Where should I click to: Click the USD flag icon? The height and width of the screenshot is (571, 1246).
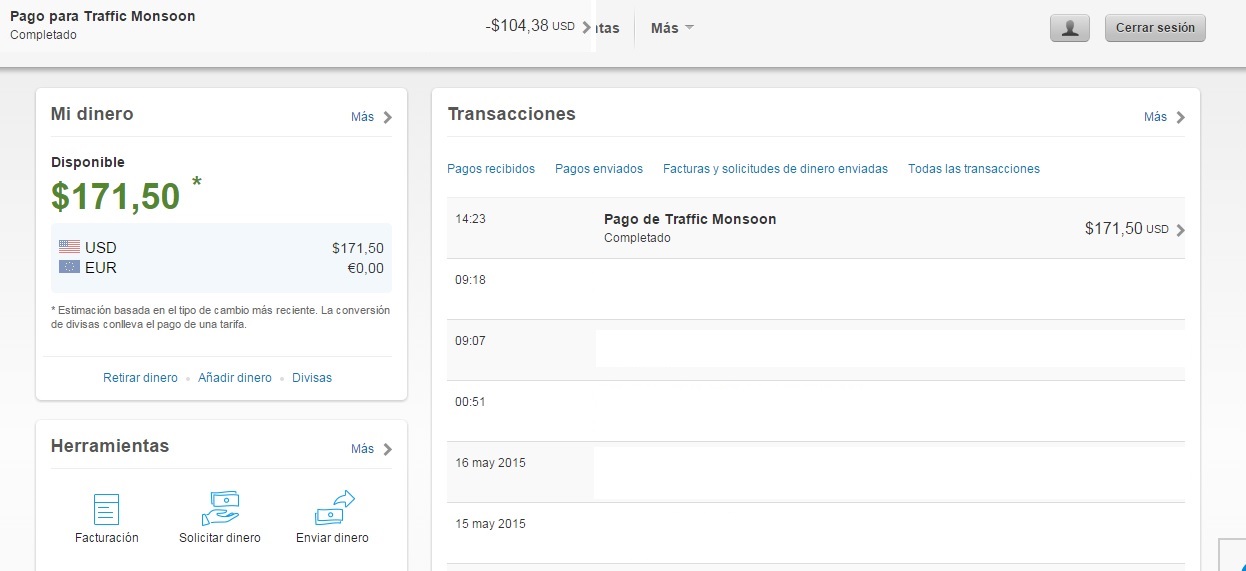coord(69,247)
